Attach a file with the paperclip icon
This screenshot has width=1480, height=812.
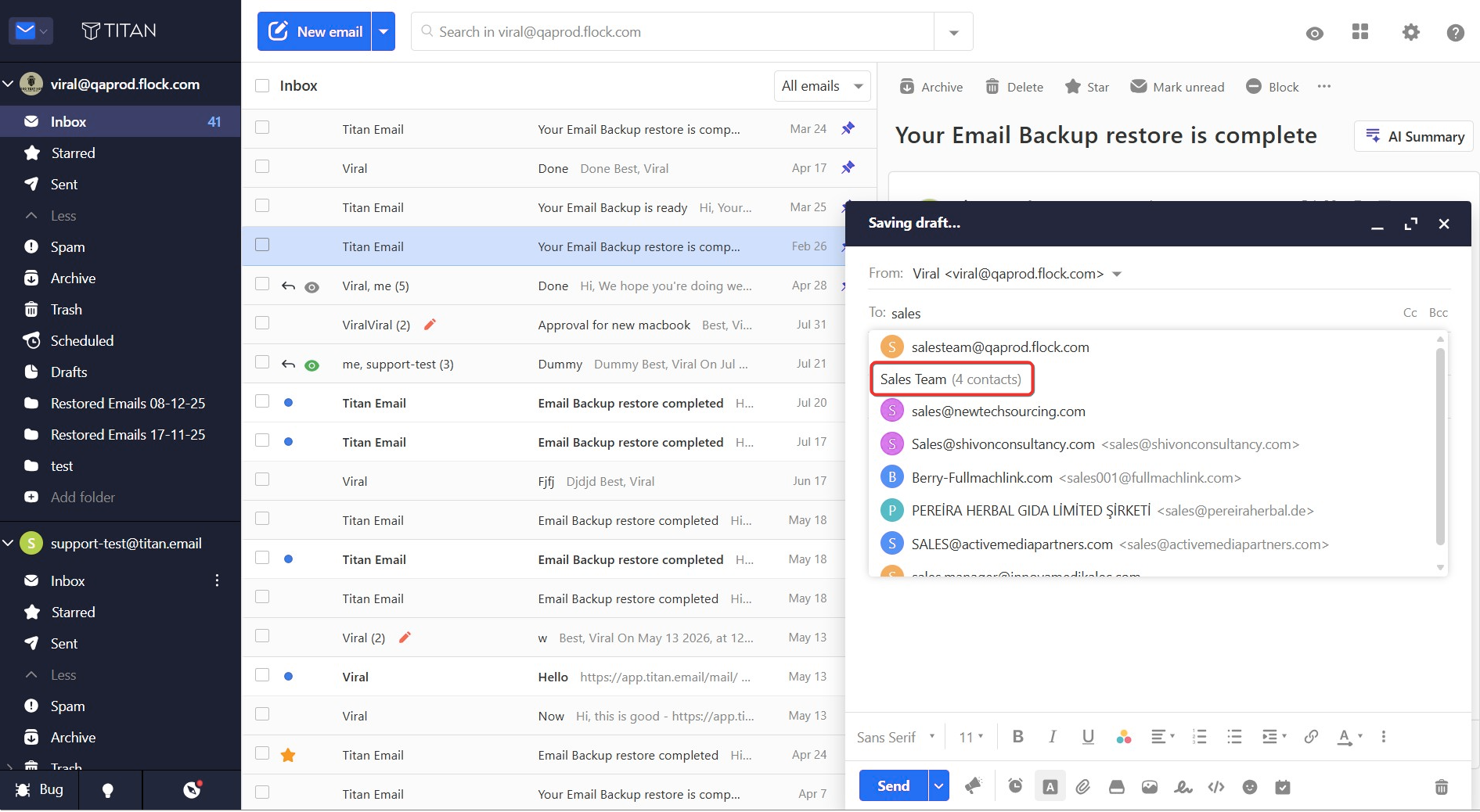click(1083, 786)
